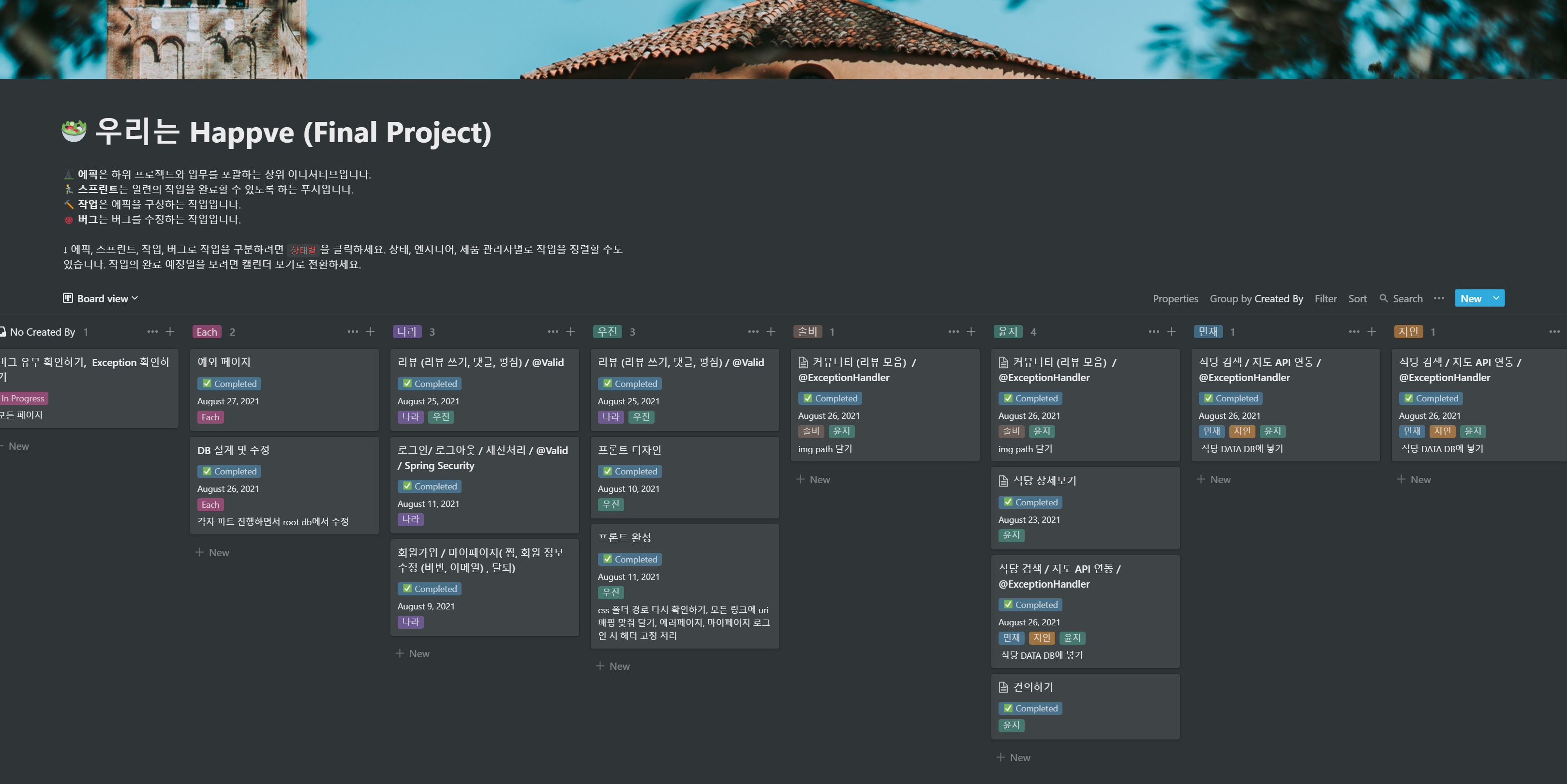Click page icon on 건의하기 card
Image resolution: width=1567 pixels, height=784 pixels.
pyautogui.click(x=1003, y=687)
